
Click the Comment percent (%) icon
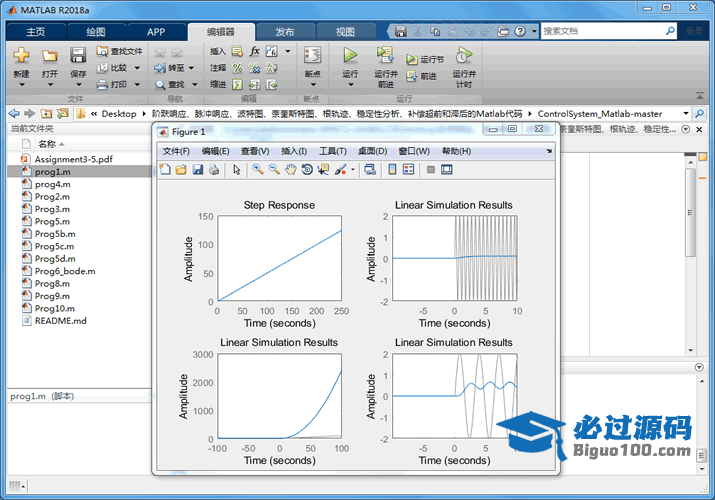238,68
